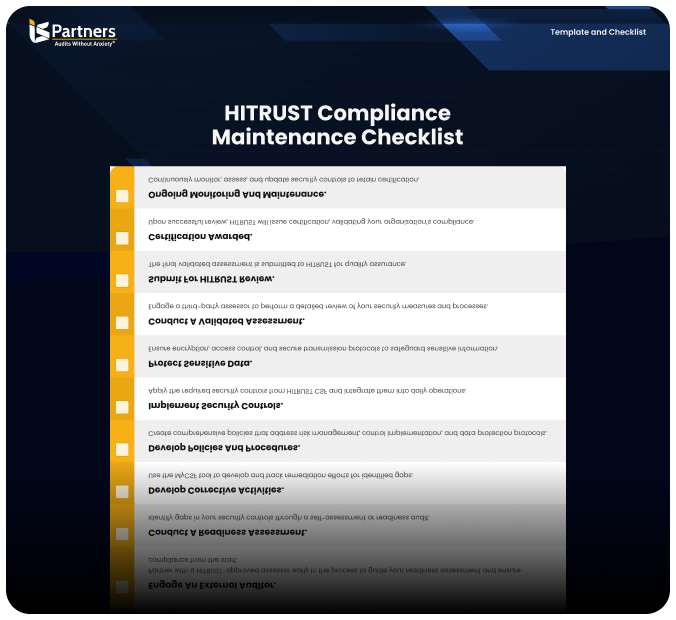Image resolution: width=676 pixels, height=620 pixels.
Task: Check the Ongoing Monitoring And Maintenance box
Action: coord(122,196)
